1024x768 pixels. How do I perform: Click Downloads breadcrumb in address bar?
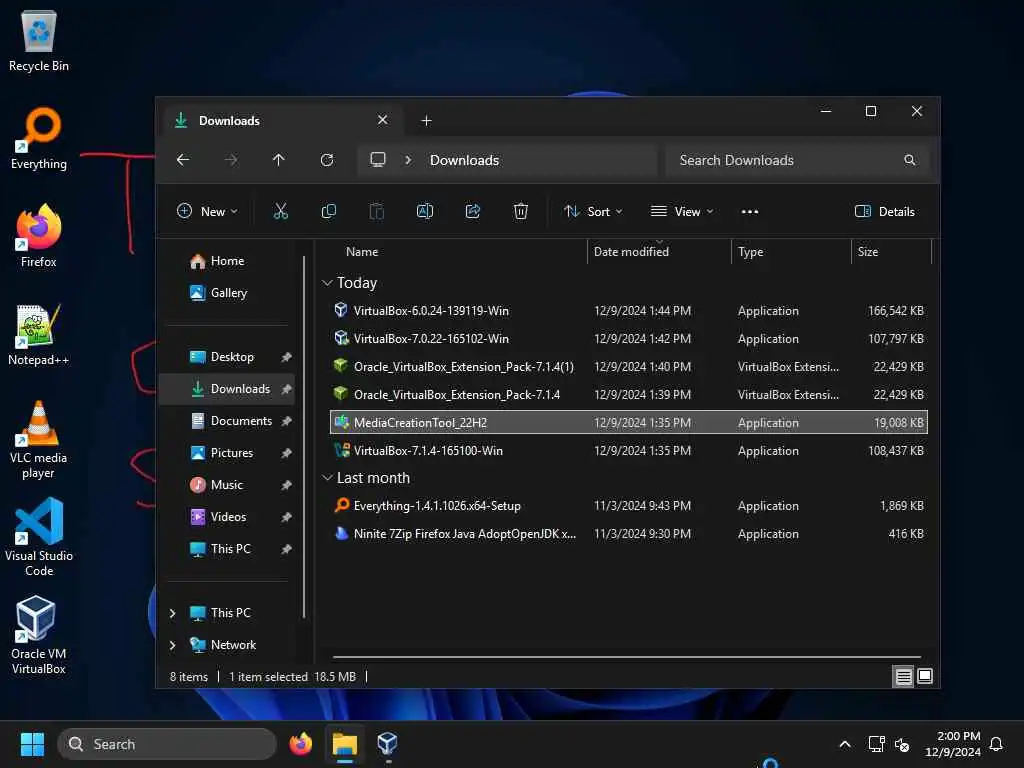click(464, 160)
